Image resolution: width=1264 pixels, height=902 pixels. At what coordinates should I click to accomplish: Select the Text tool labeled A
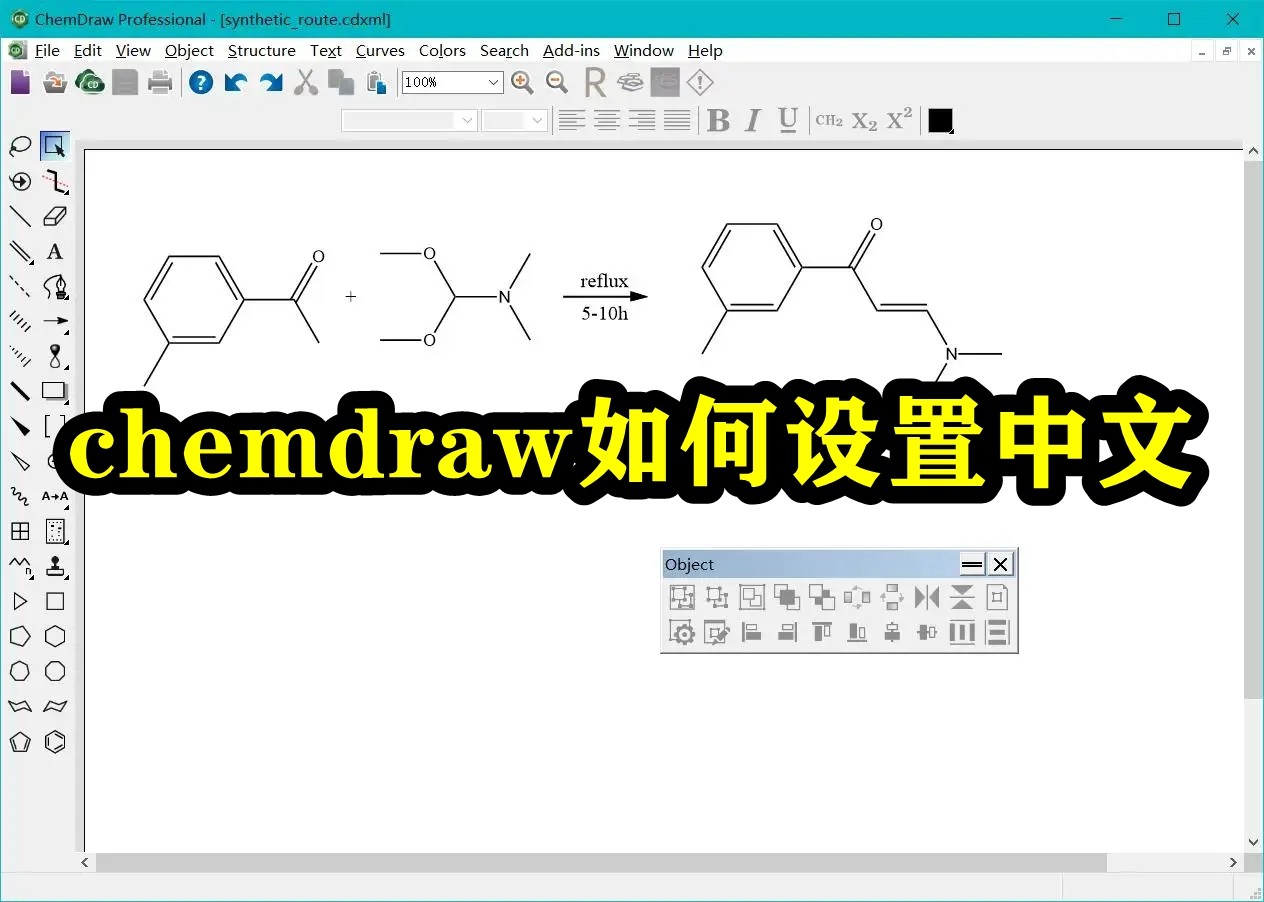pos(55,251)
